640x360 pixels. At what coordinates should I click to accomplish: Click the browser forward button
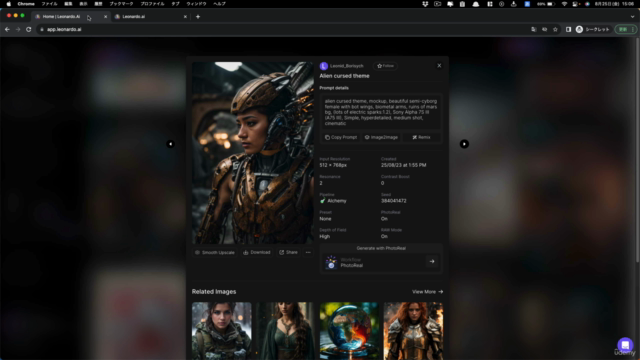point(18,29)
